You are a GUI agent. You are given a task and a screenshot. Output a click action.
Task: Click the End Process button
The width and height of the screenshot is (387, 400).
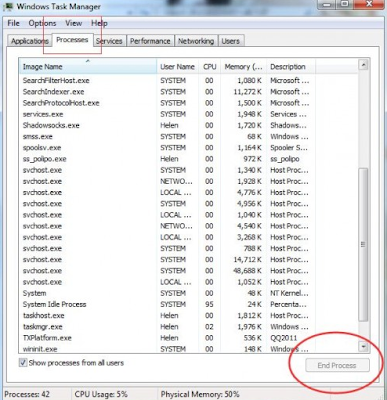[x=337, y=365]
